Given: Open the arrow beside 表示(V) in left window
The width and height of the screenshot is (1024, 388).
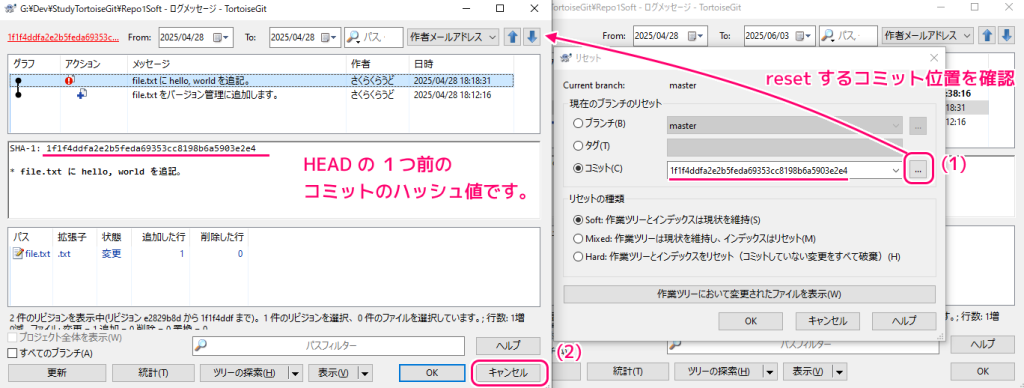Looking at the screenshot, I should tap(364, 373).
